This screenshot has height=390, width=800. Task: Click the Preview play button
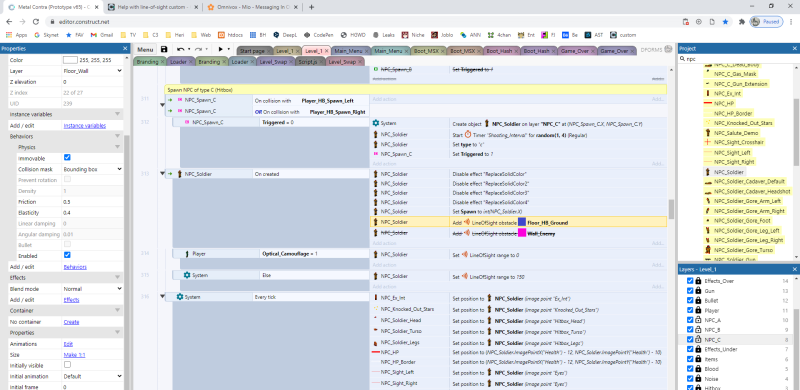pyautogui.click(x=220, y=50)
